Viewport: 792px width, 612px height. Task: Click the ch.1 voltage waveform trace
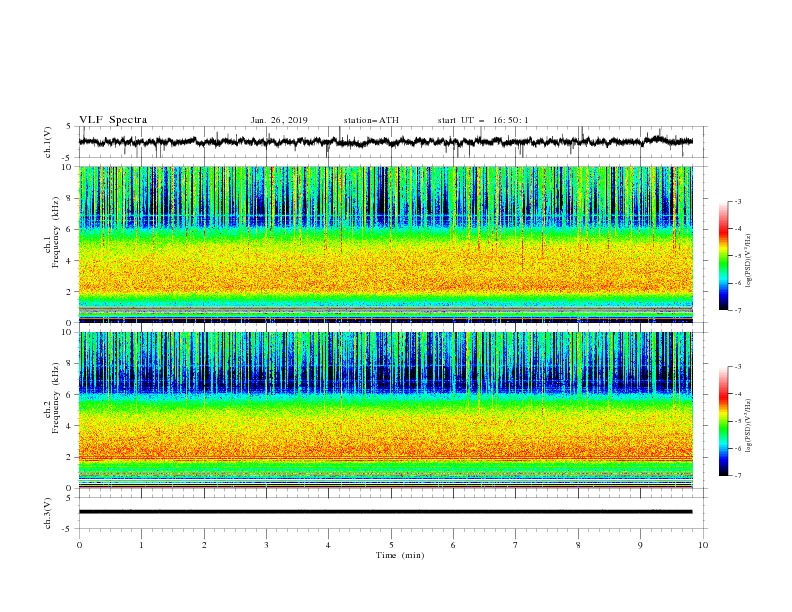[385, 142]
